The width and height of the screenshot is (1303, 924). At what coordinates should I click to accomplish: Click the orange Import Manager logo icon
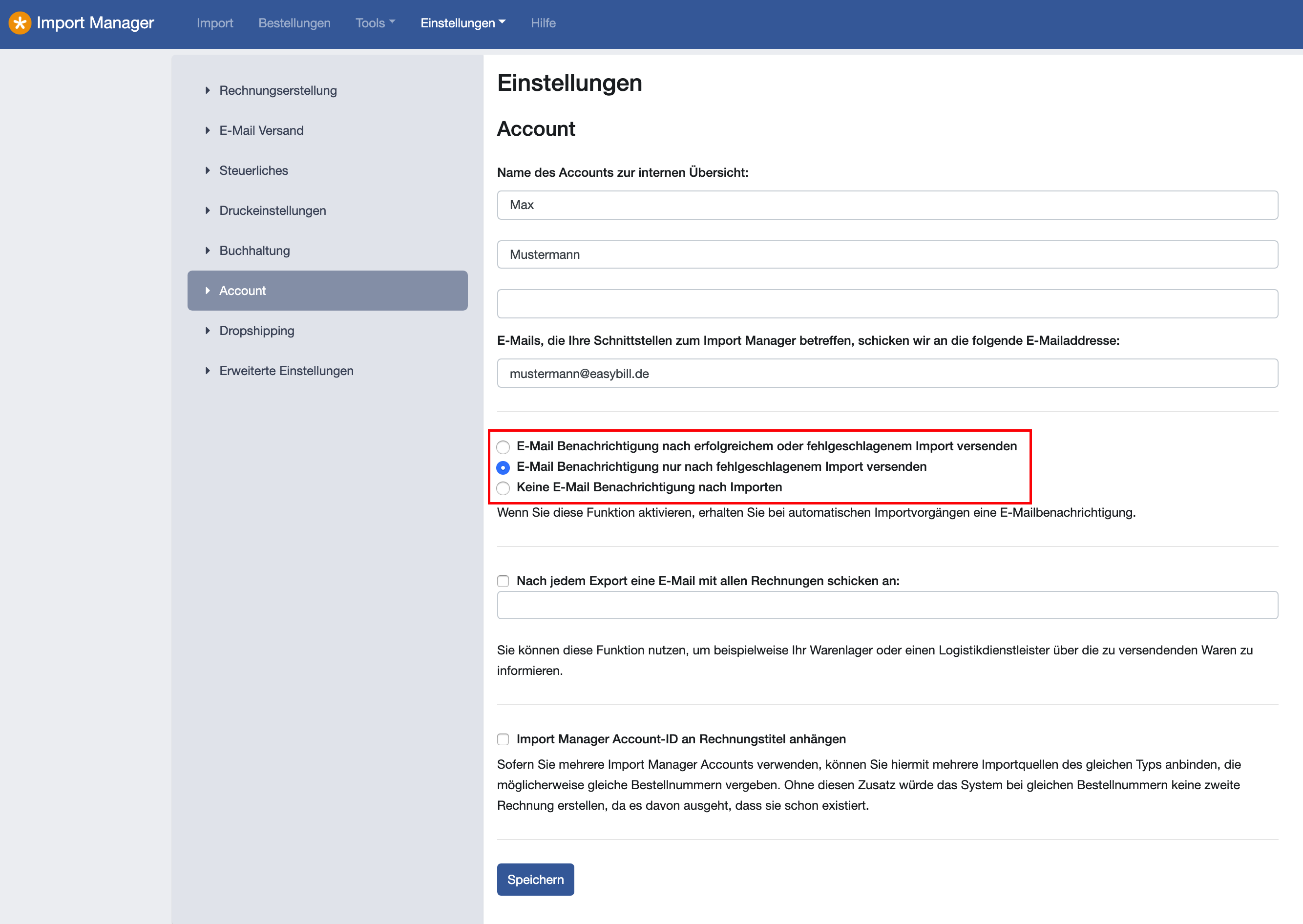point(20,23)
